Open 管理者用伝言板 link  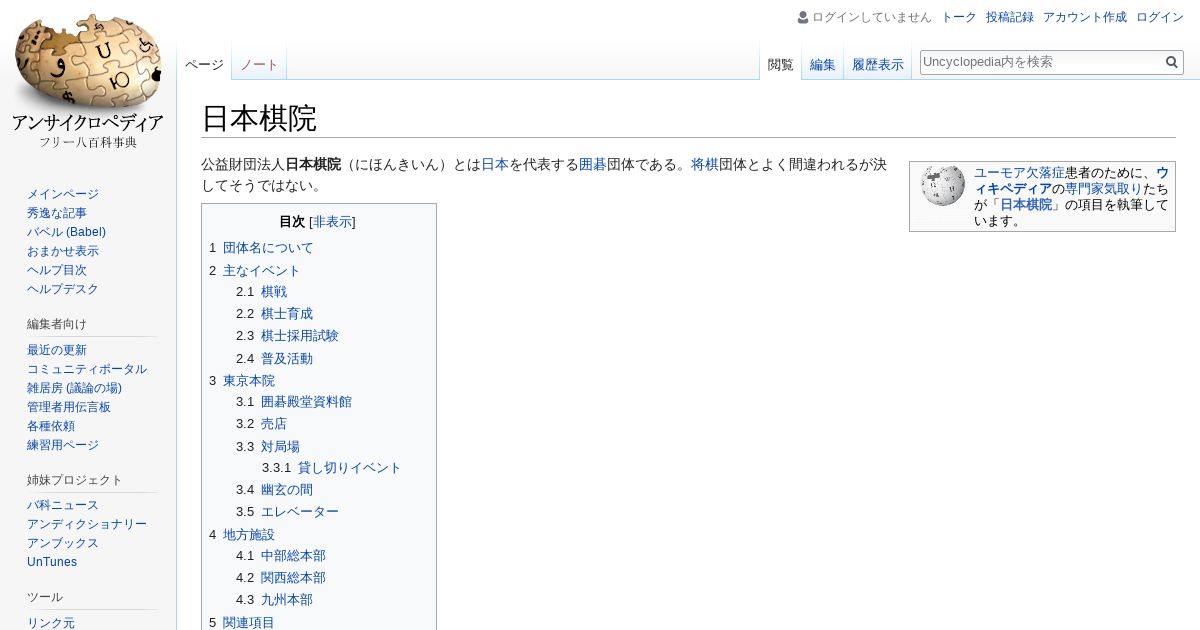tap(69, 407)
